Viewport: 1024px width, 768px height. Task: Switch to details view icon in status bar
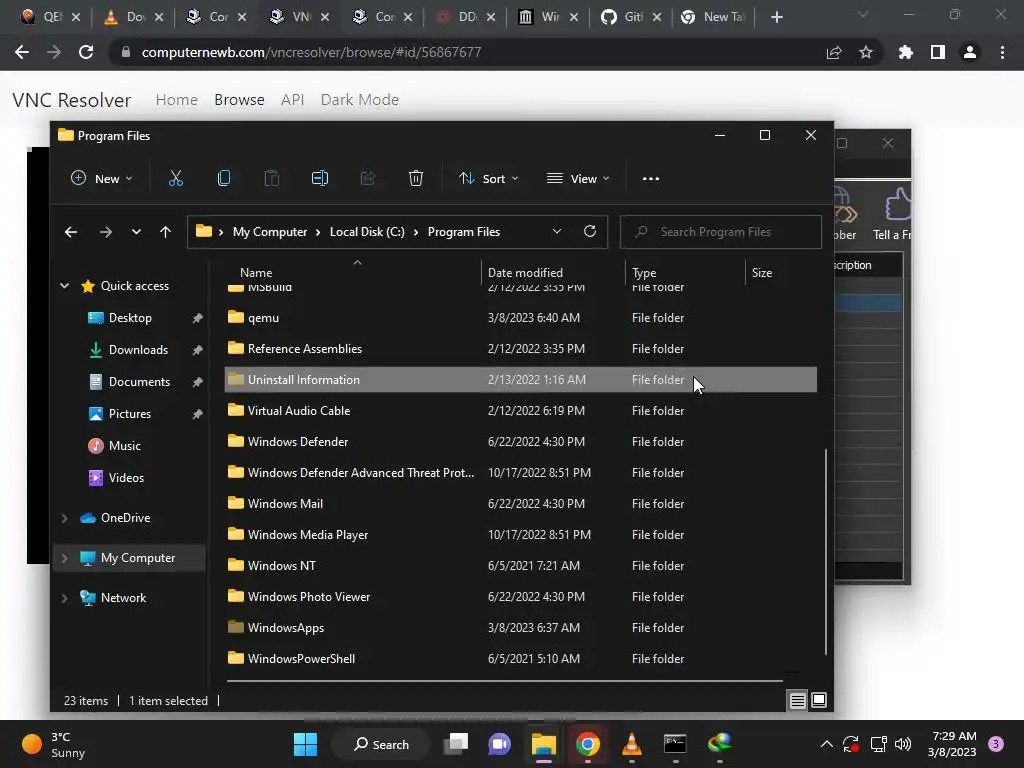pos(797,701)
